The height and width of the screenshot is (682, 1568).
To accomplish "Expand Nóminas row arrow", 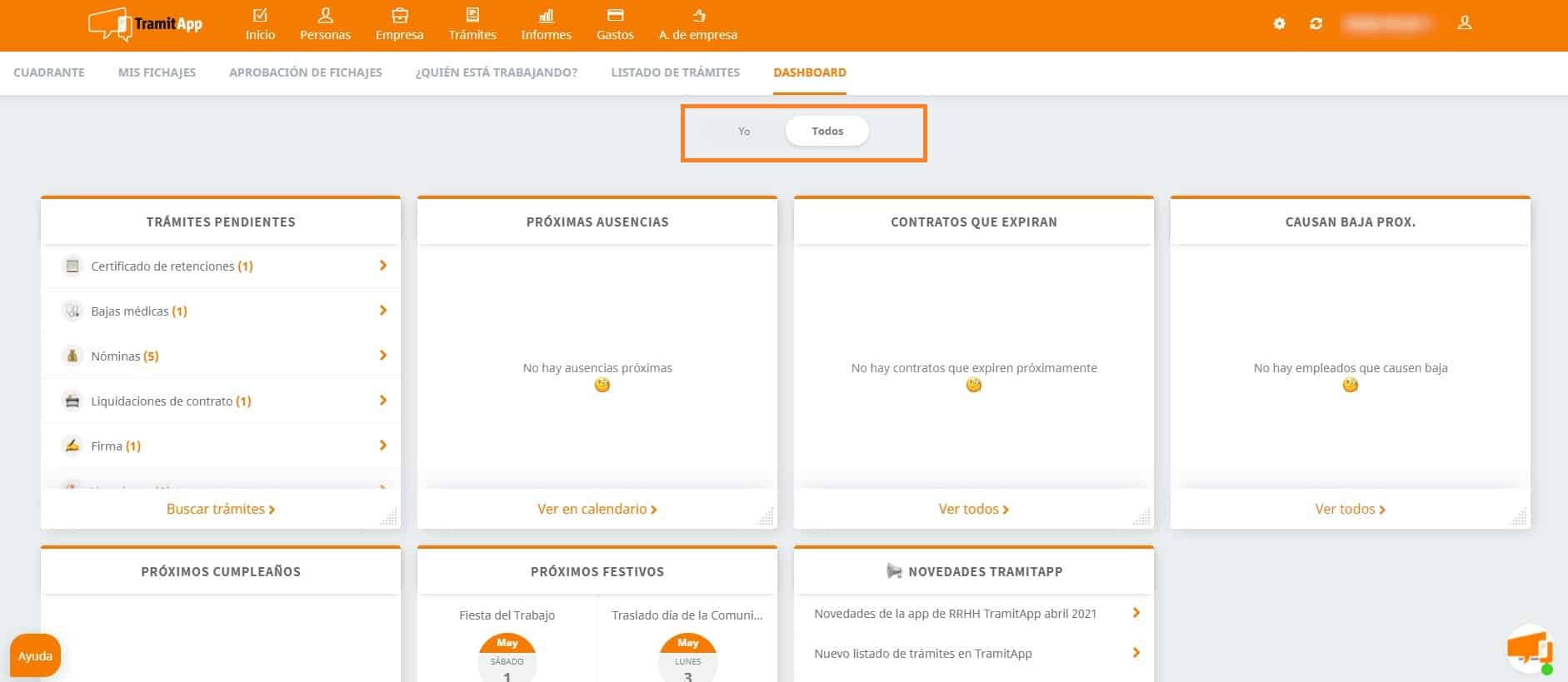I will 383,356.
